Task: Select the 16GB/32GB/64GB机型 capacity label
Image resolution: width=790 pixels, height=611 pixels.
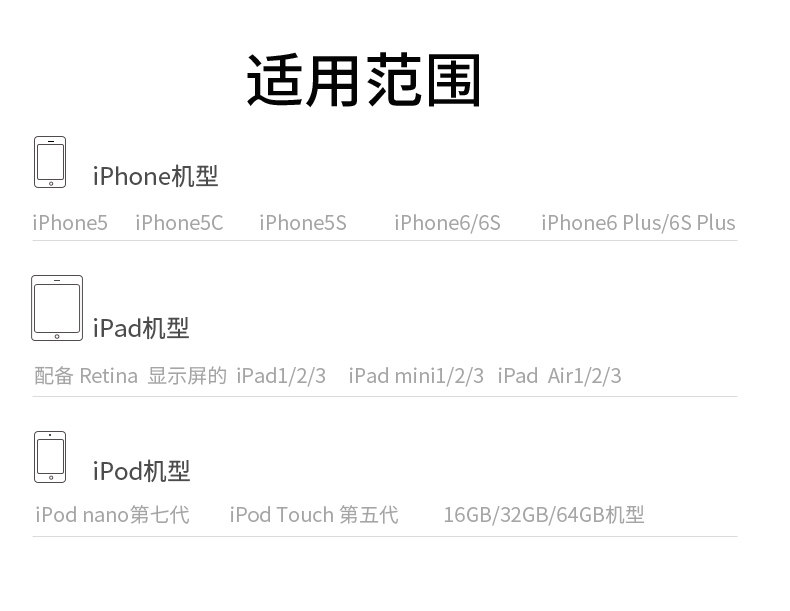Action: coord(544,515)
